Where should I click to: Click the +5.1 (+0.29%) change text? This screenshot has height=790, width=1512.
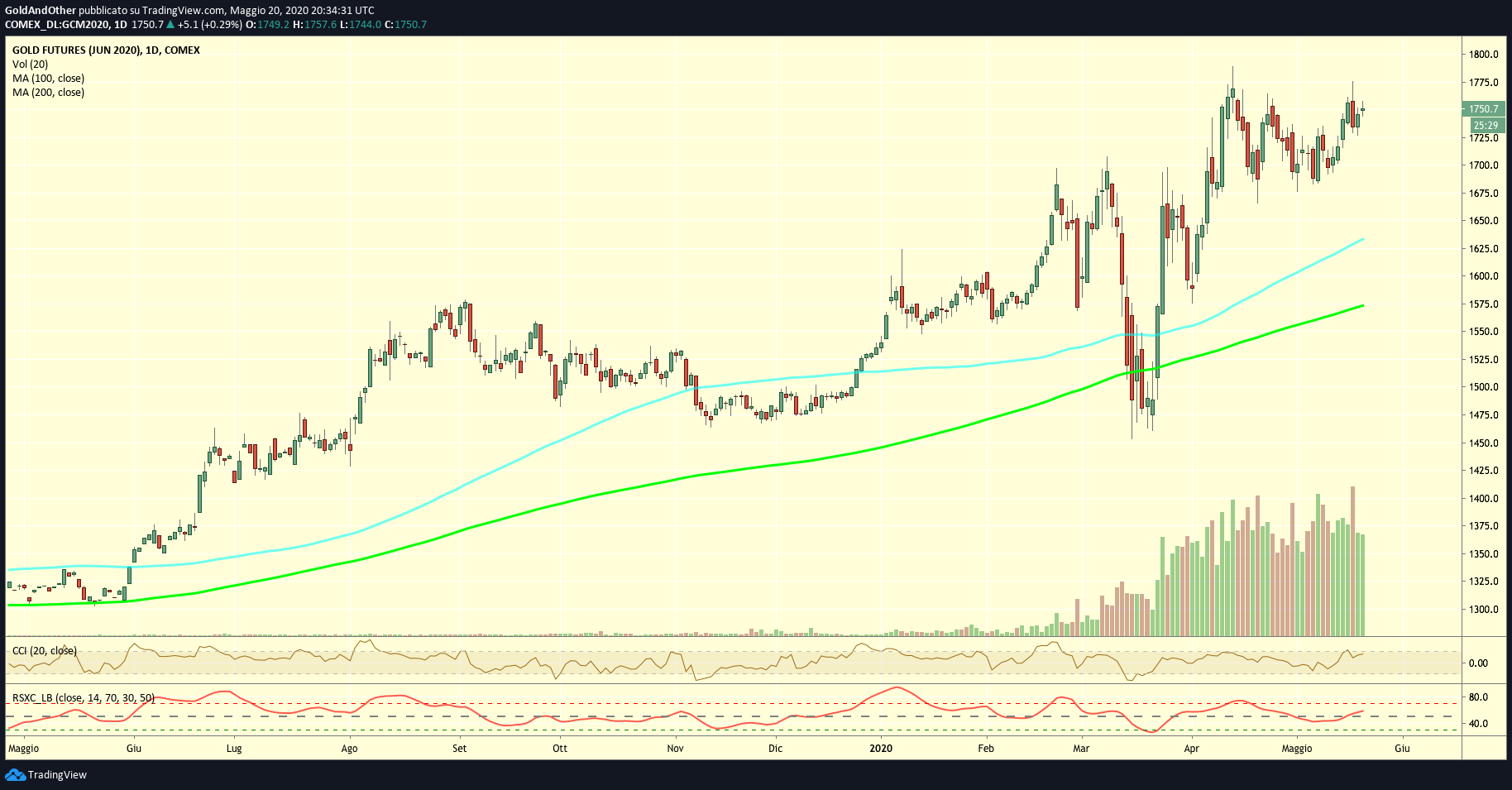click(x=210, y=25)
